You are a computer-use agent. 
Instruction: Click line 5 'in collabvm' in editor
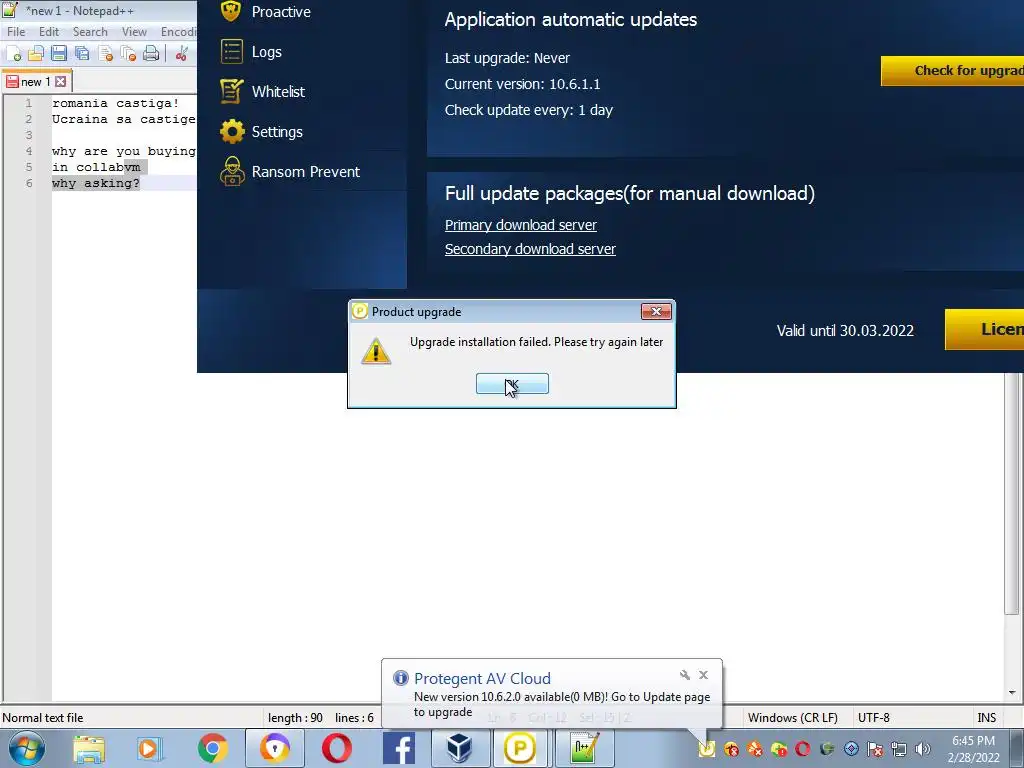coord(96,167)
